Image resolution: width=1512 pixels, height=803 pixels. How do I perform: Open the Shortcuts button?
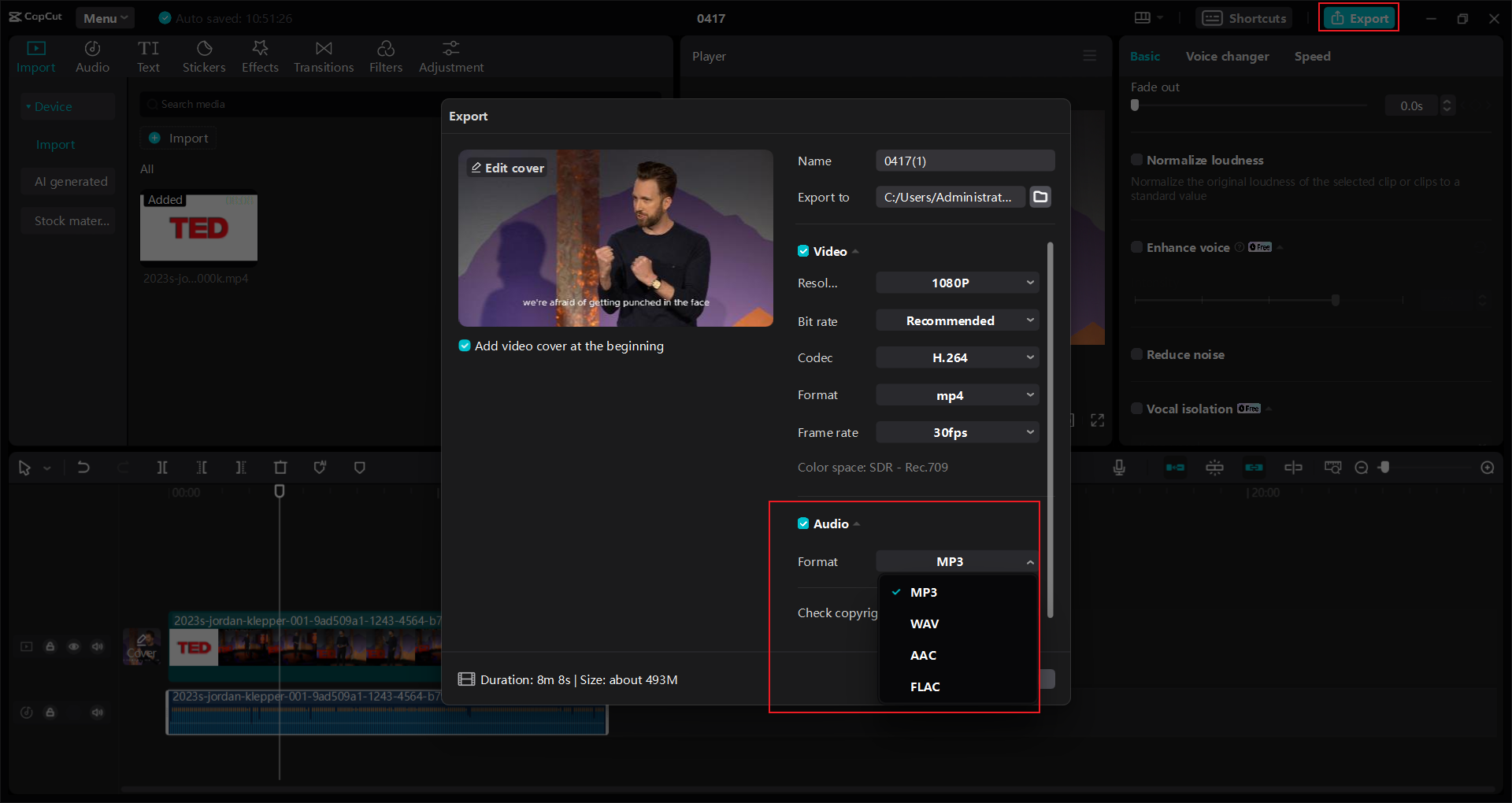tap(1244, 18)
